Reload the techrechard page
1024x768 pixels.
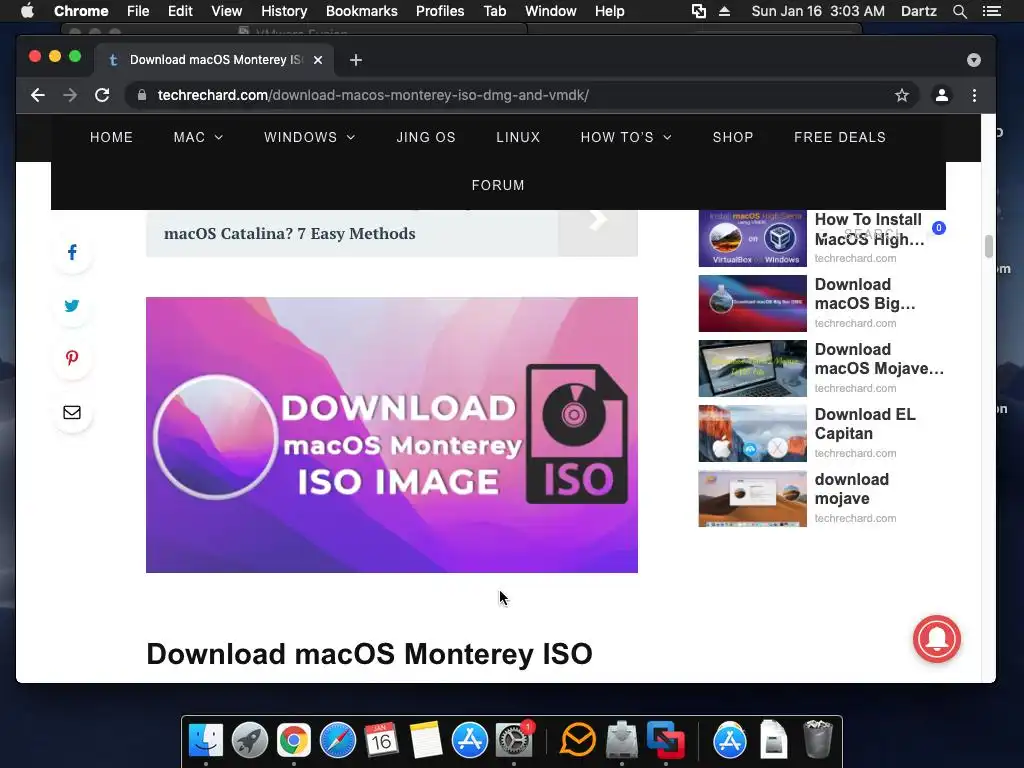tap(102, 95)
